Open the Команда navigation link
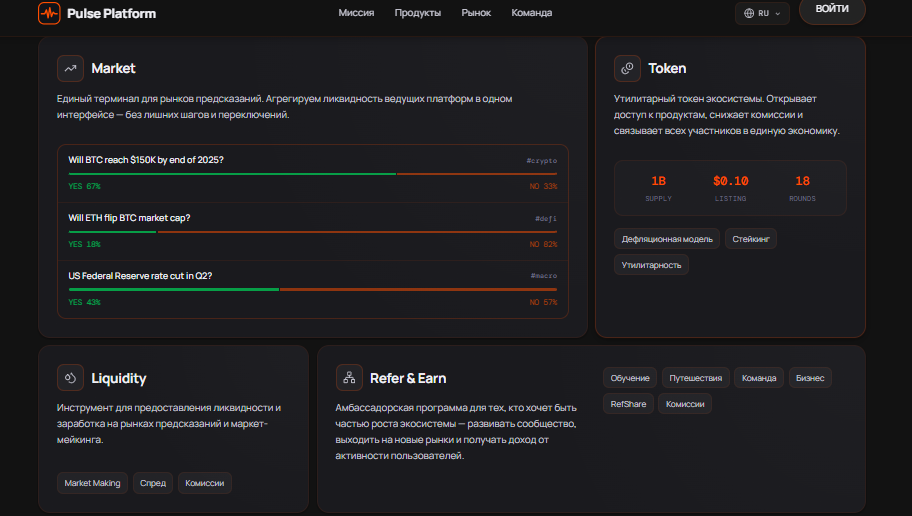The image size is (912, 516). [531, 13]
